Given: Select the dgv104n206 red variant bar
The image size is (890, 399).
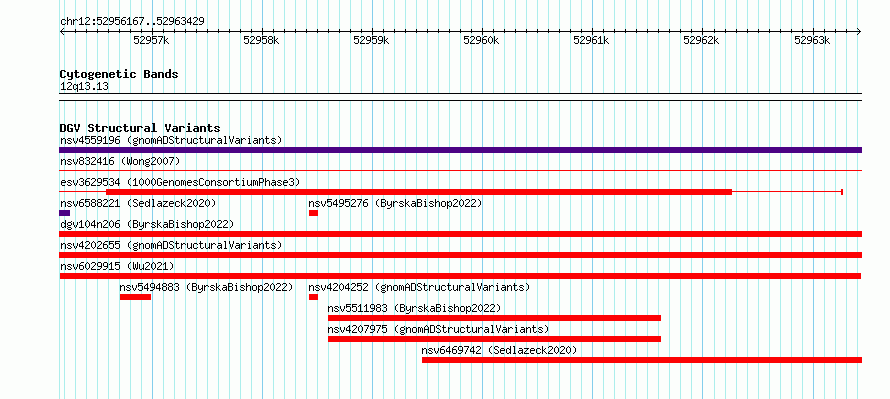Looking at the screenshot, I should coord(460,234).
